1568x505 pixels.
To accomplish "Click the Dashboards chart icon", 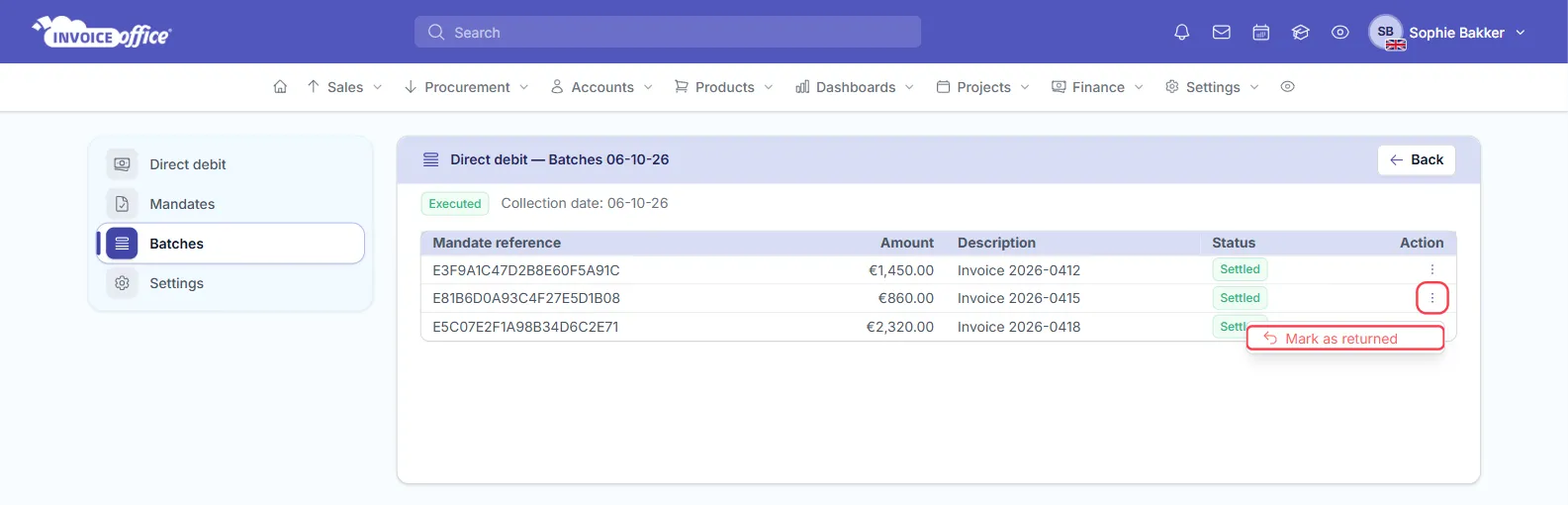I will [802, 87].
